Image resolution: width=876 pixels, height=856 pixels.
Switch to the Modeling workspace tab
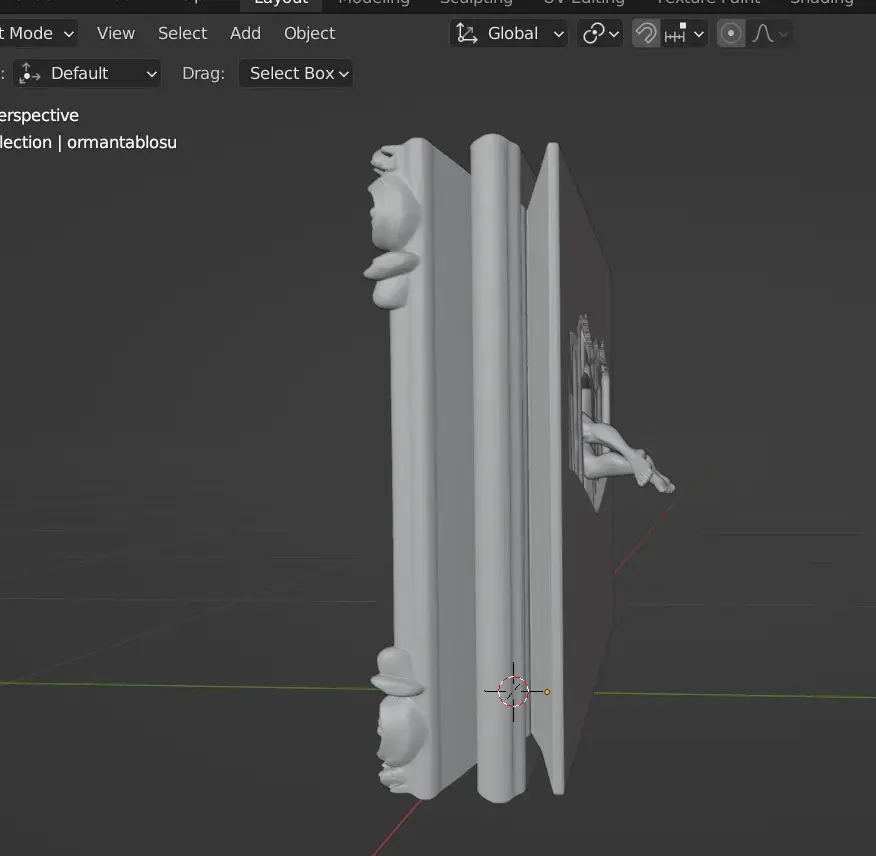click(374, 3)
